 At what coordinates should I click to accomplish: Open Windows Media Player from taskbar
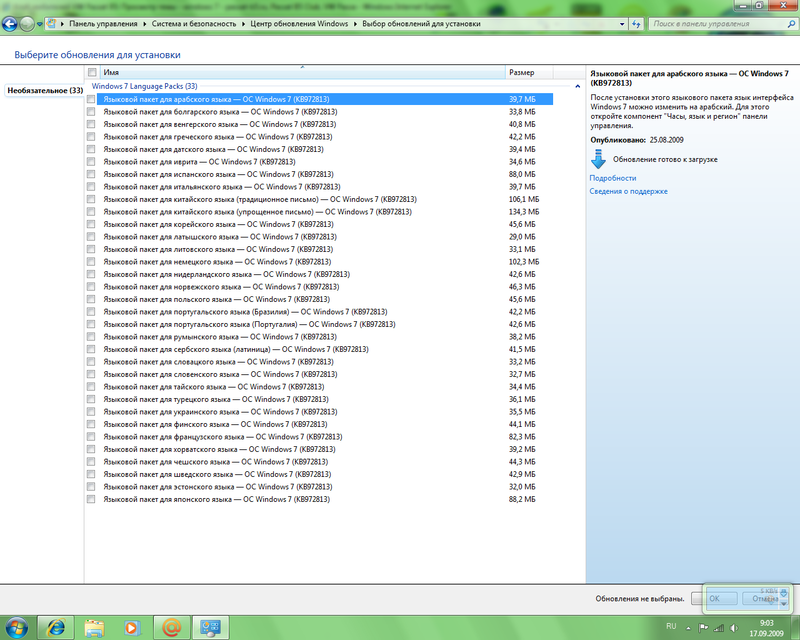132,628
